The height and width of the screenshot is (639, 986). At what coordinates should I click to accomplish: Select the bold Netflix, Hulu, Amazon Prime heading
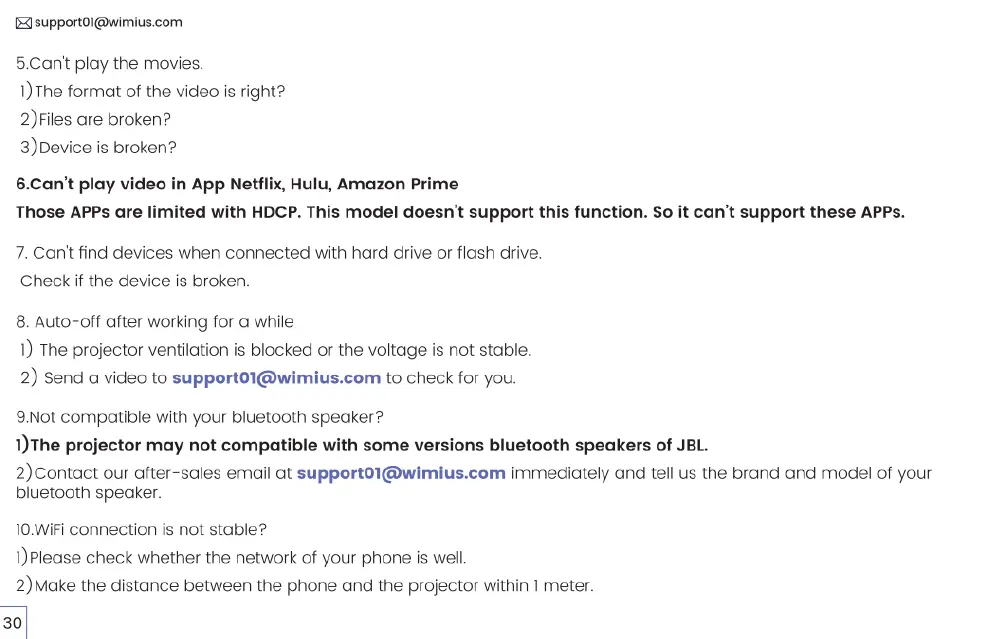[237, 184]
